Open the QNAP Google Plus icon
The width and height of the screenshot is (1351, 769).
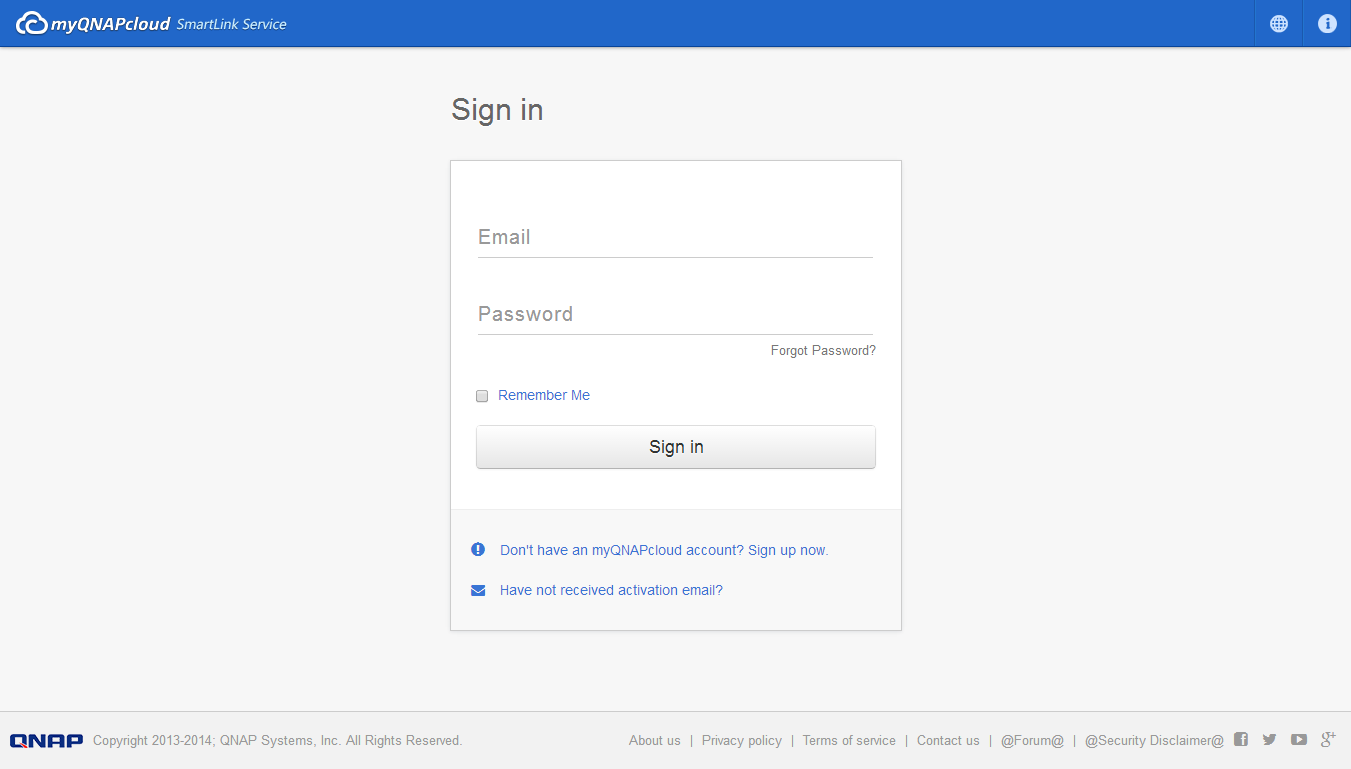tap(1328, 739)
